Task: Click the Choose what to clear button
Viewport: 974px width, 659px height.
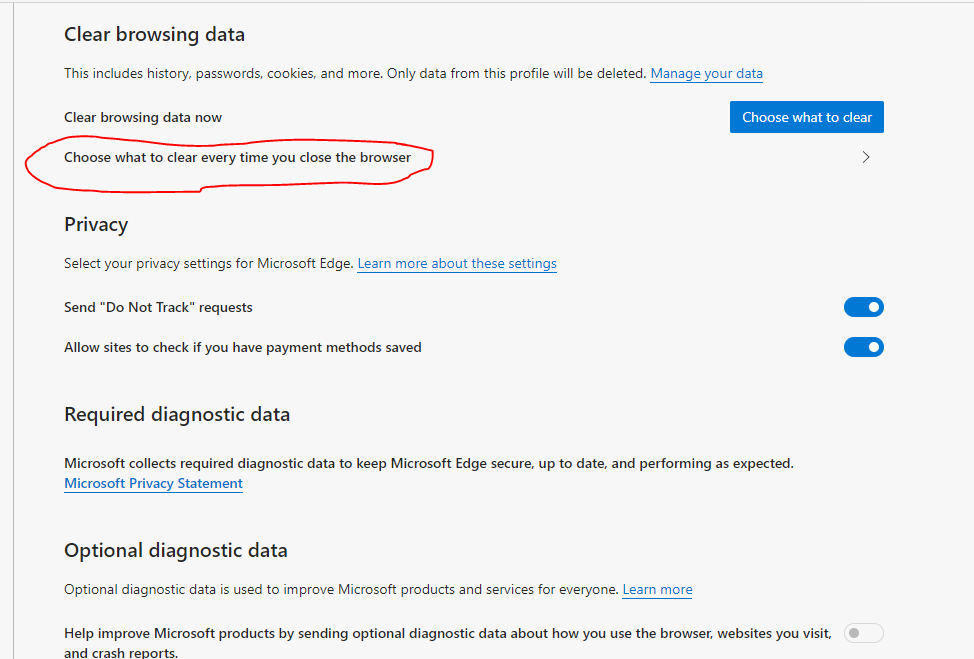Action: pyautogui.click(x=806, y=117)
